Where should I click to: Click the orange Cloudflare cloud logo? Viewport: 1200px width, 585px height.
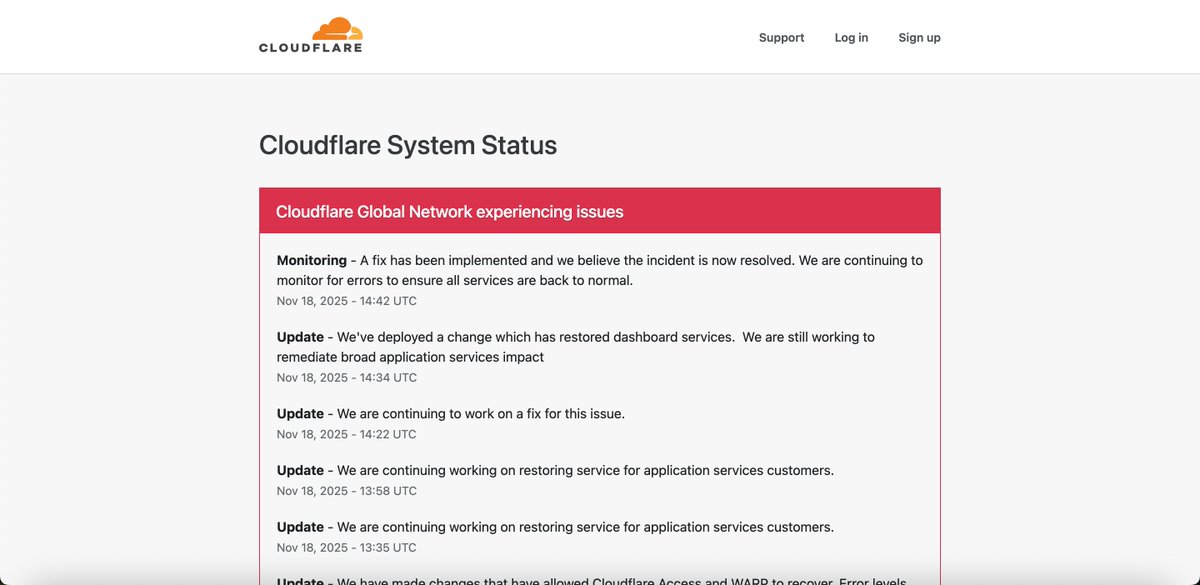335,25
